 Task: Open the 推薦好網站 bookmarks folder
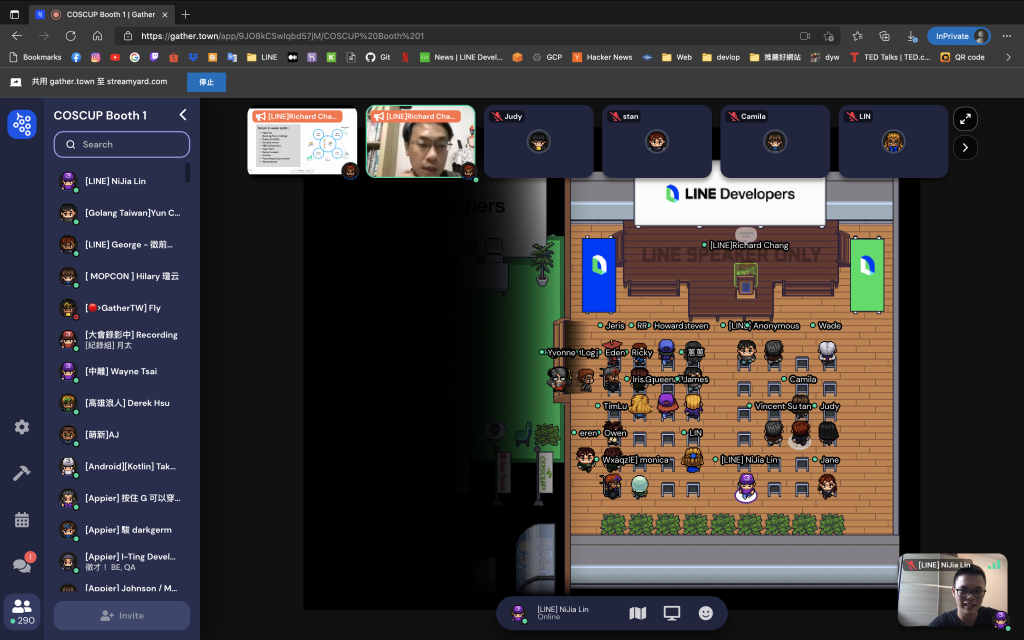[x=775, y=57]
